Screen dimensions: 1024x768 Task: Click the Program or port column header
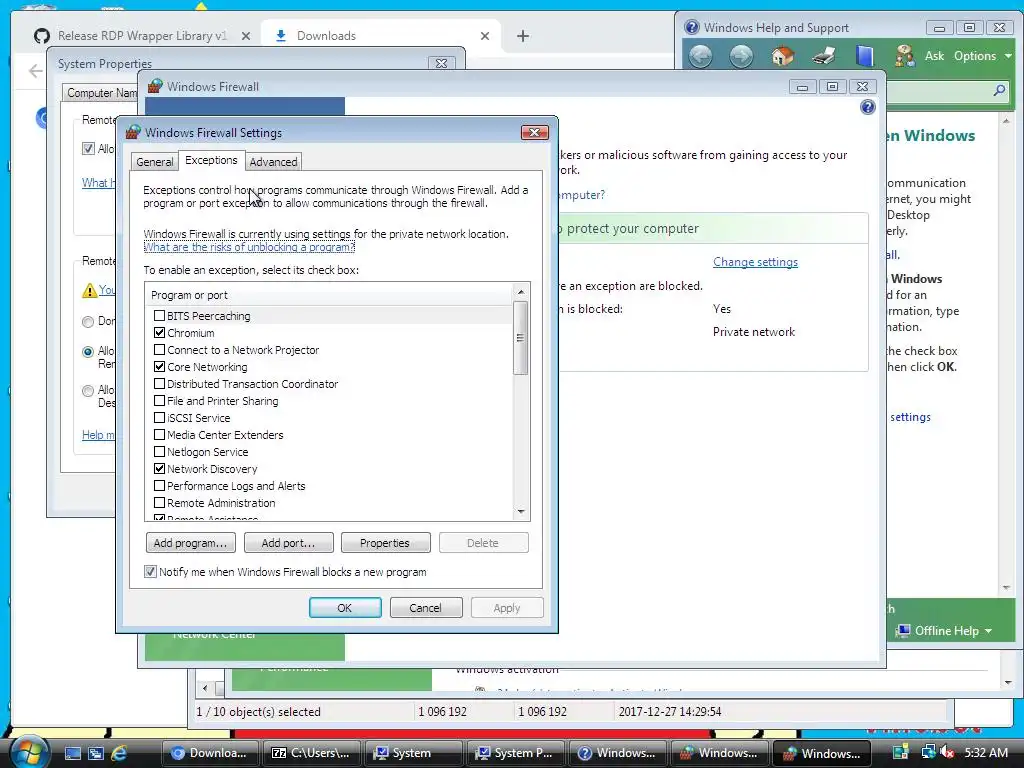pos(330,295)
